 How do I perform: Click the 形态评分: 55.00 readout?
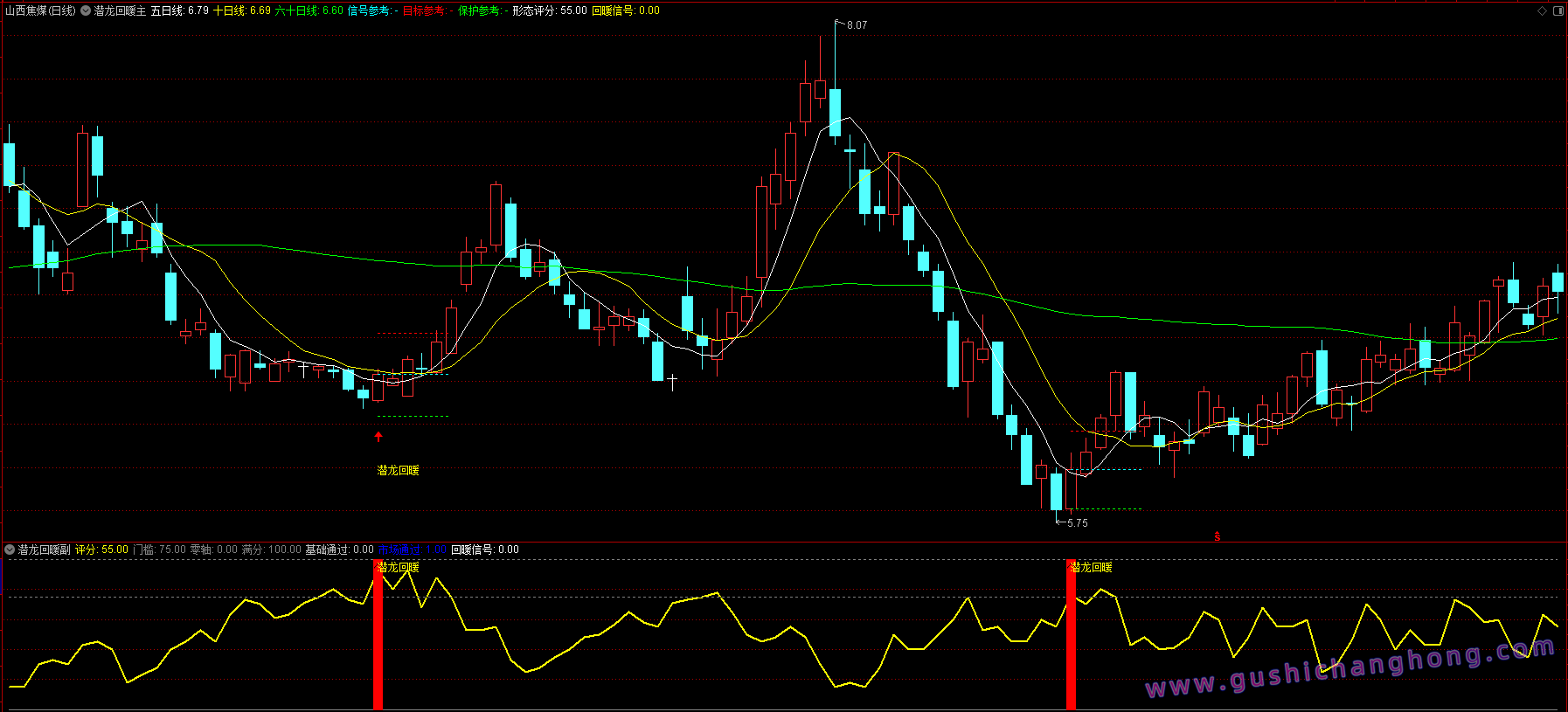pyautogui.click(x=550, y=11)
